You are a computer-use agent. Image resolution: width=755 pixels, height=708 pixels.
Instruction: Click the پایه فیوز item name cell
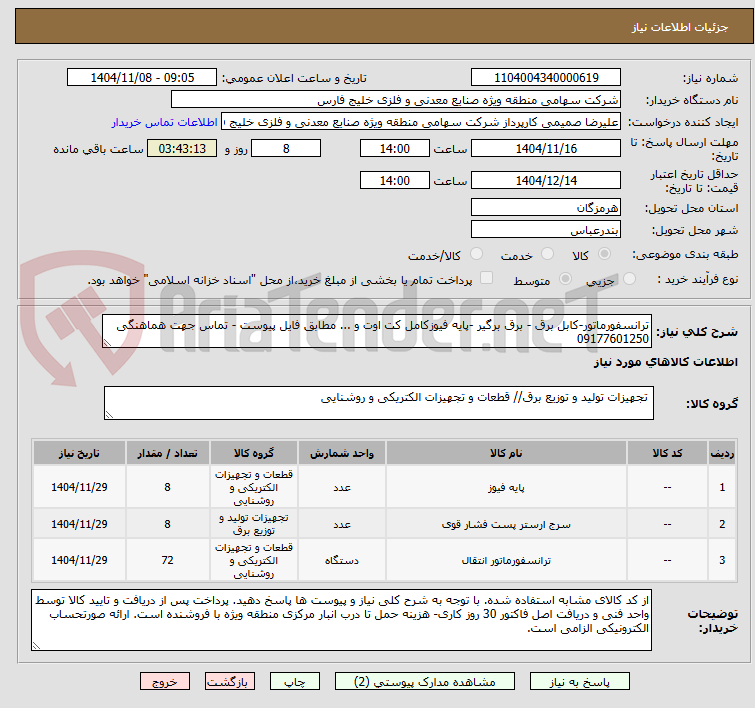coord(506,487)
